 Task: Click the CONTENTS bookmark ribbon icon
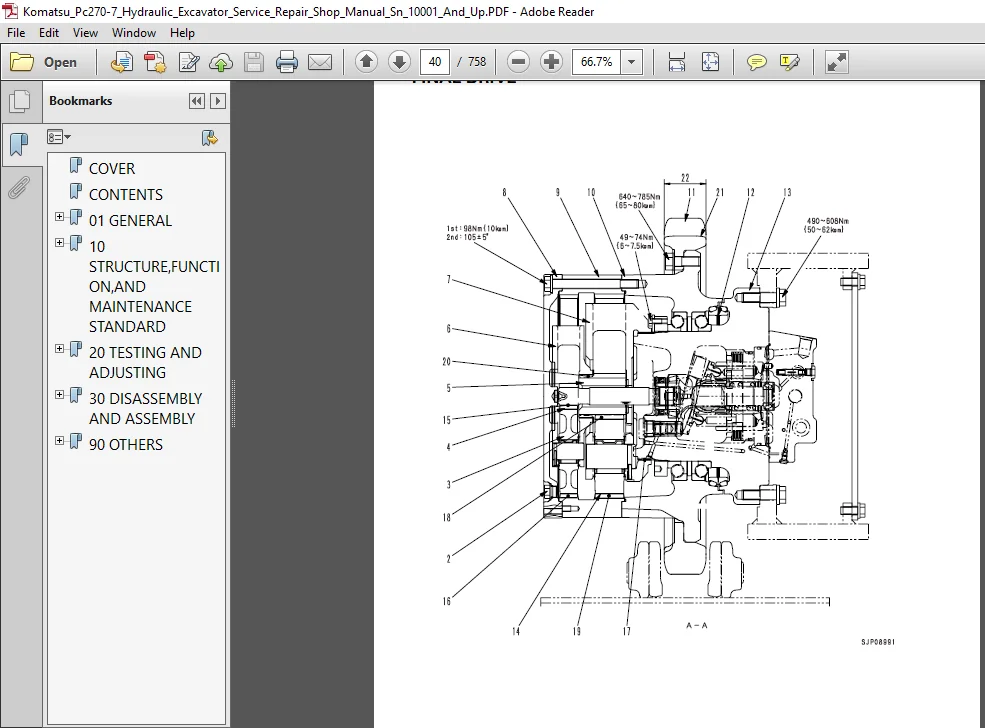(x=75, y=192)
